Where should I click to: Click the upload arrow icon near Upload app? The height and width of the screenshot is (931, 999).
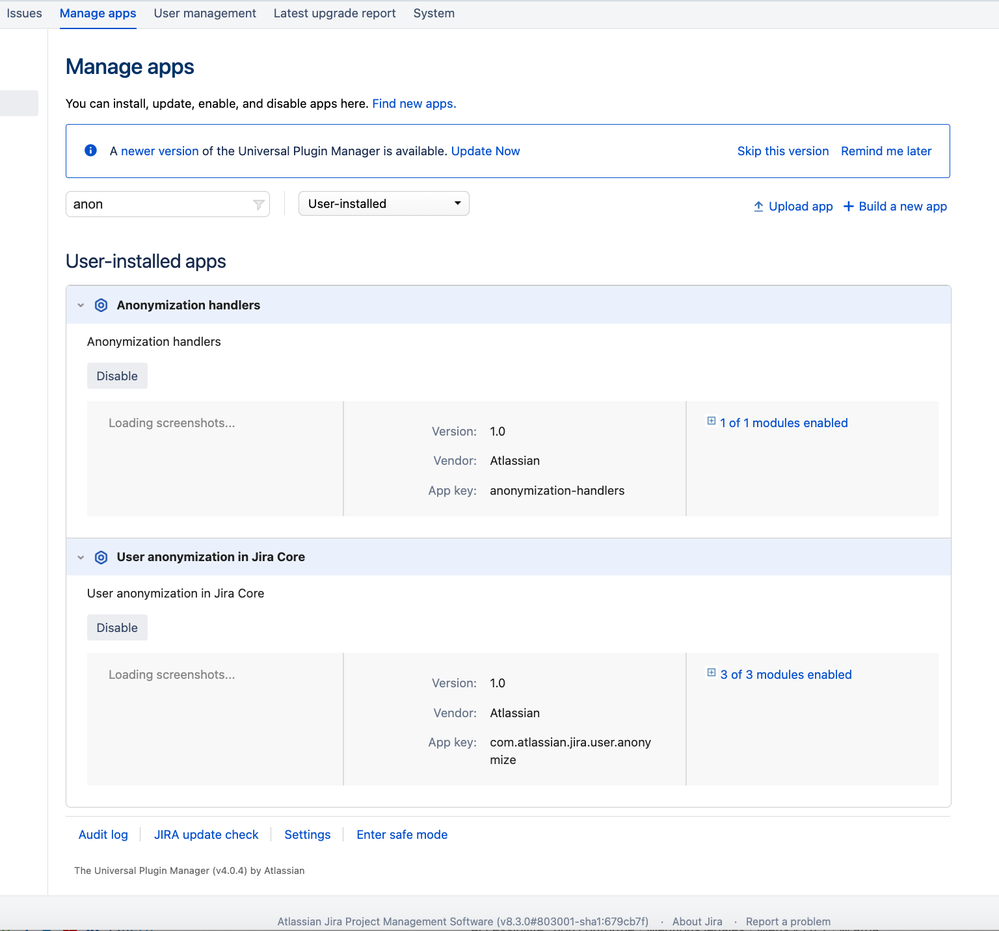coord(760,206)
